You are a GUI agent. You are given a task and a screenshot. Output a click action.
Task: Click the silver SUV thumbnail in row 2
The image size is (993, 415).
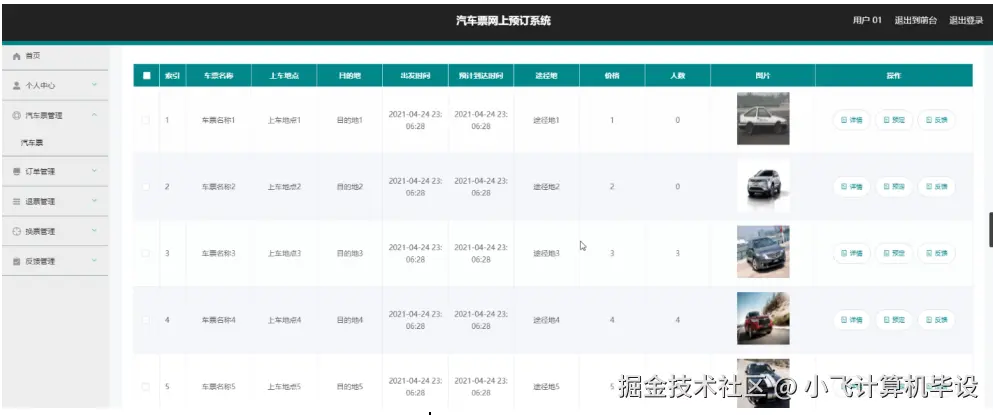(763, 185)
